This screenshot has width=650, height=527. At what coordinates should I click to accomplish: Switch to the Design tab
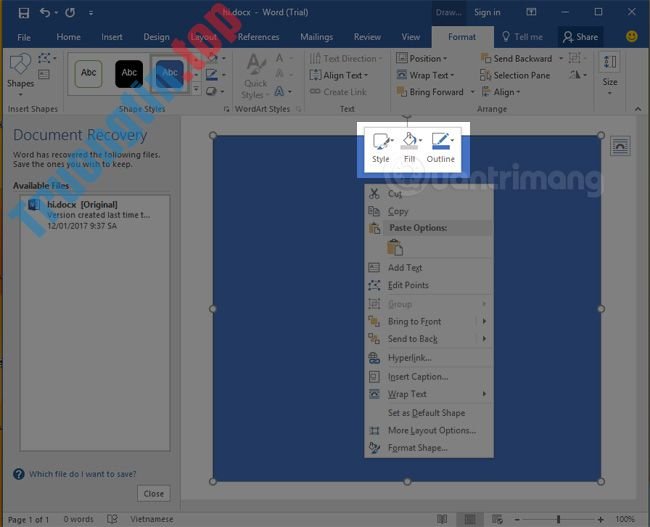tap(156, 37)
